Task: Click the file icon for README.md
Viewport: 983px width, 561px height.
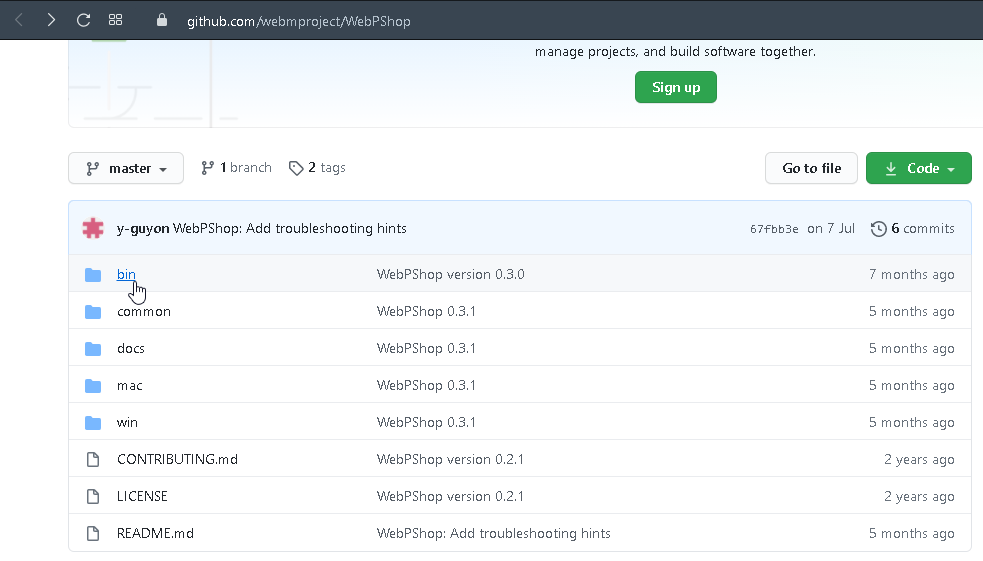Action: [93, 533]
